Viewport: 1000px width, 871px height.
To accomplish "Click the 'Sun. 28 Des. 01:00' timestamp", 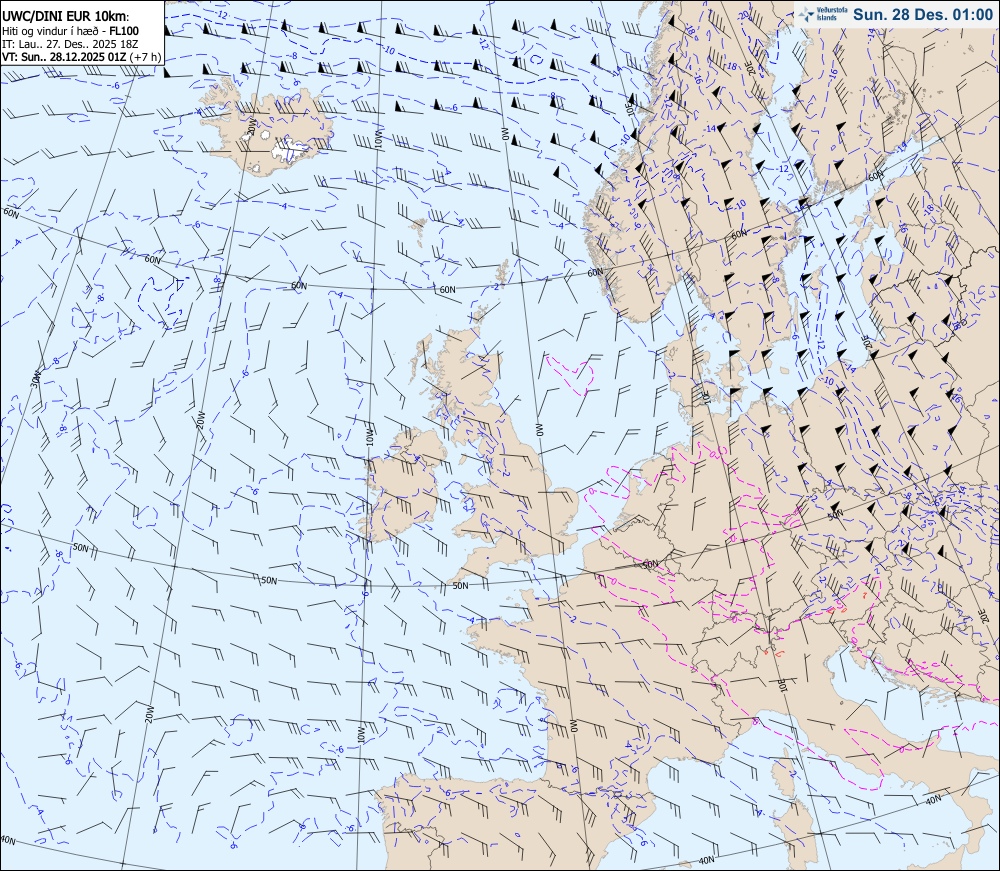I will point(923,14).
